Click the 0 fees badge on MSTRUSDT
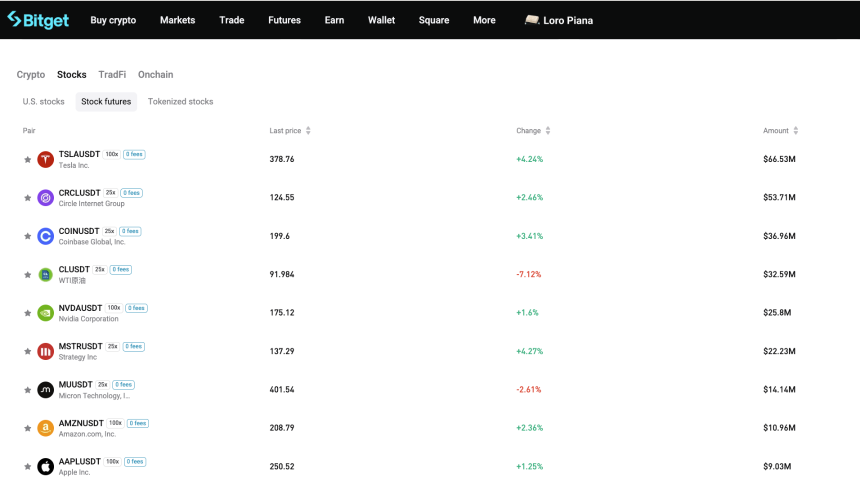 click(x=134, y=346)
